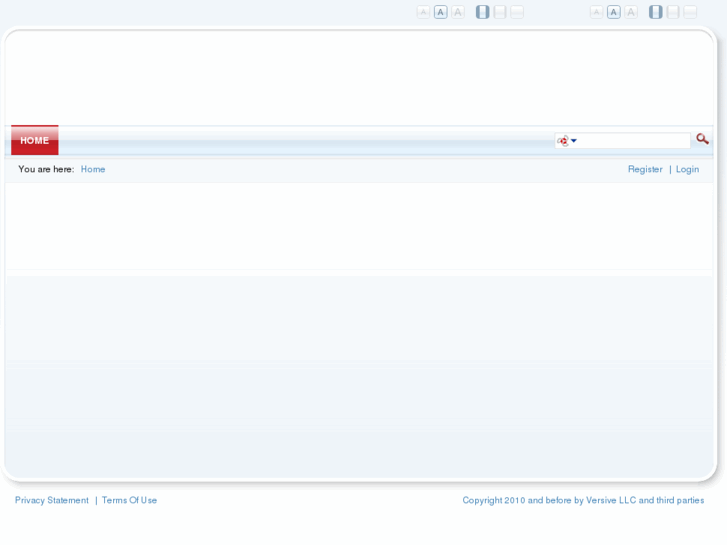Select medium text size in left icon group
The image size is (727, 545).
pos(440,12)
